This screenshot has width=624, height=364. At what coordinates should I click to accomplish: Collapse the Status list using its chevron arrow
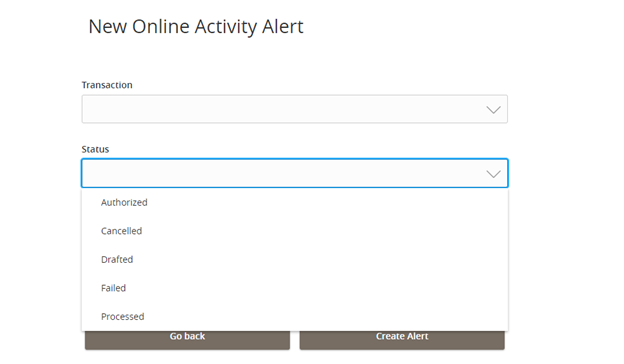pyautogui.click(x=493, y=174)
